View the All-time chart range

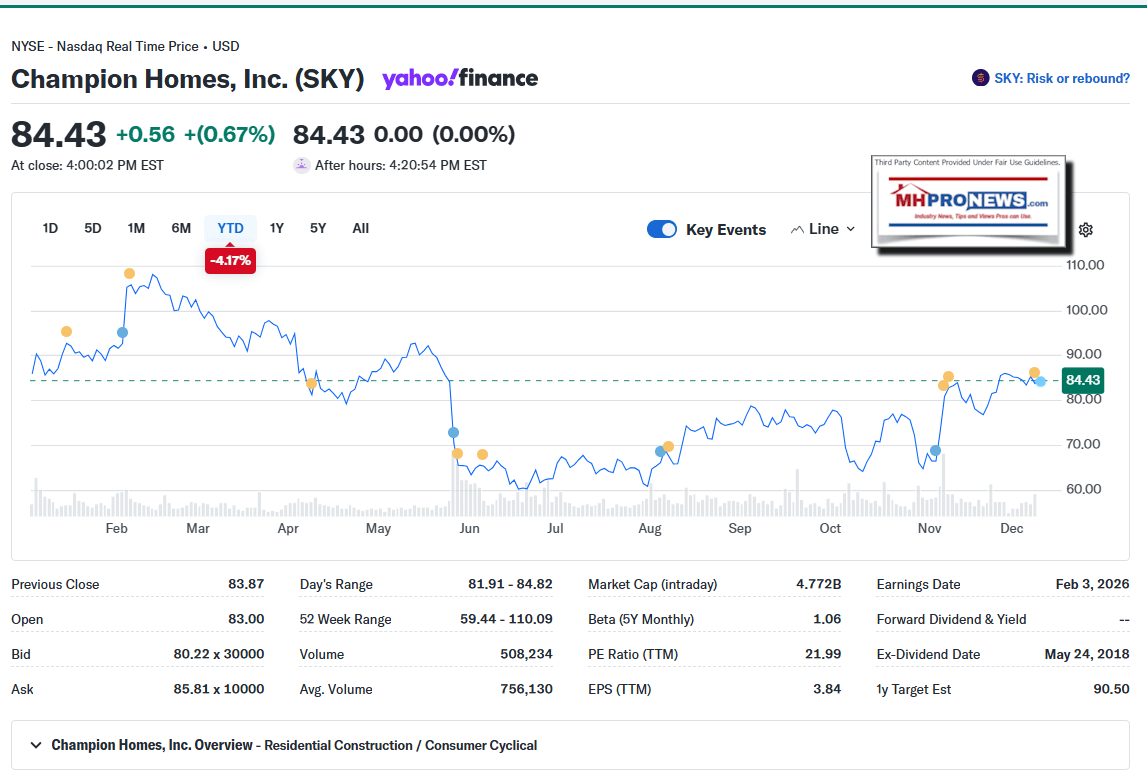click(360, 228)
